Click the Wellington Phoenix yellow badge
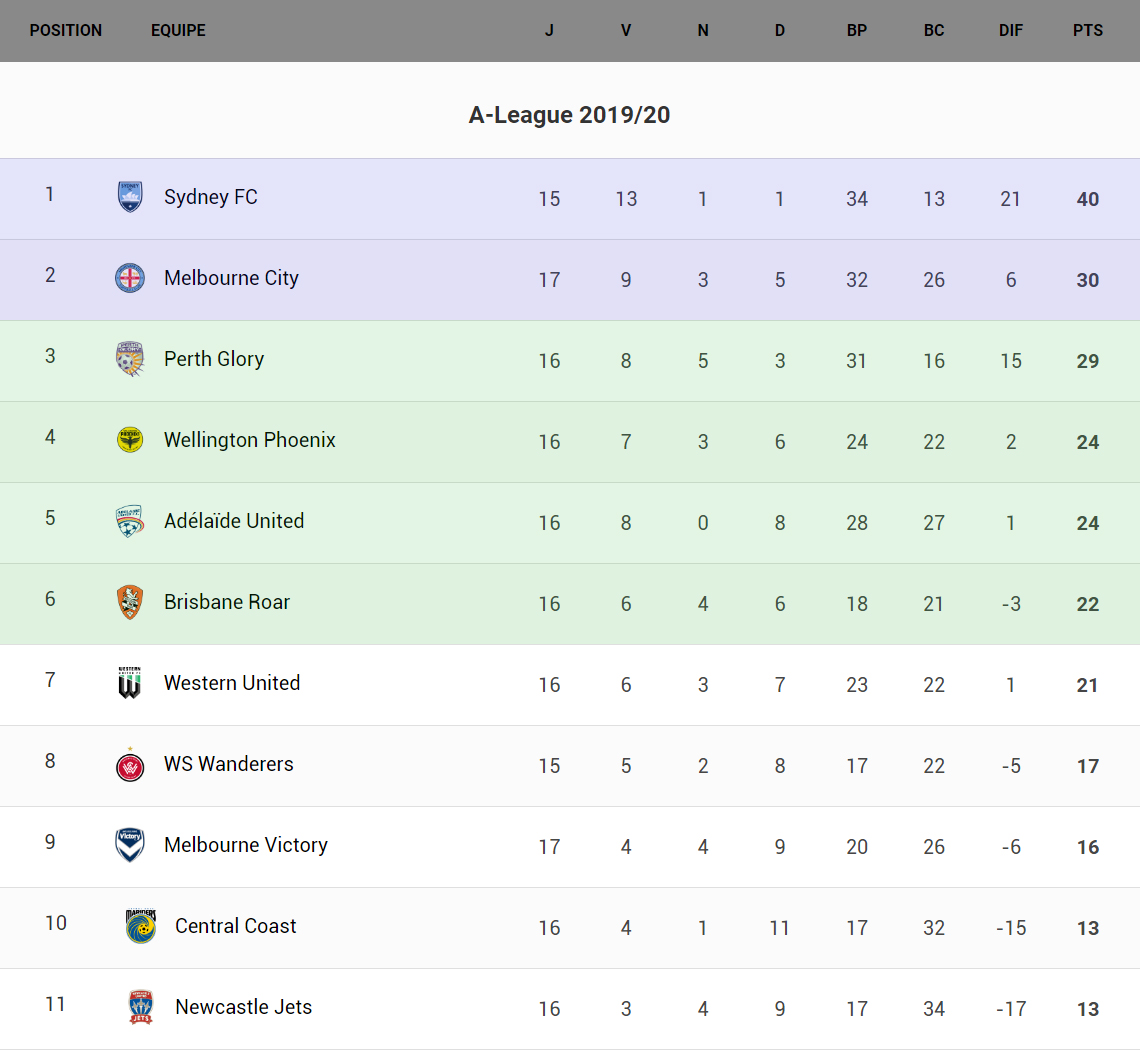The height and width of the screenshot is (1058, 1140). click(130, 440)
